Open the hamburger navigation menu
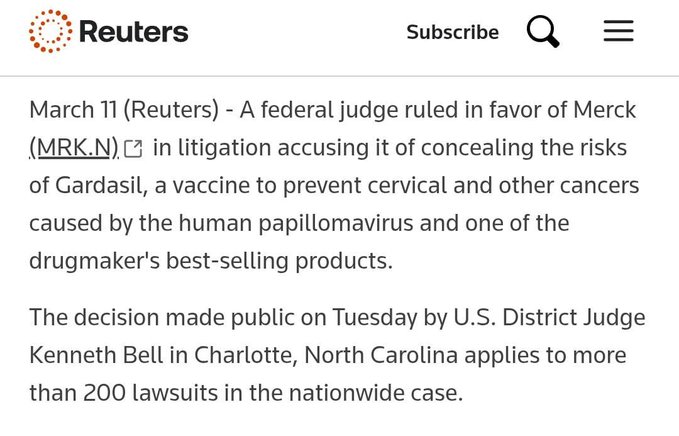 tap(619, 32)
